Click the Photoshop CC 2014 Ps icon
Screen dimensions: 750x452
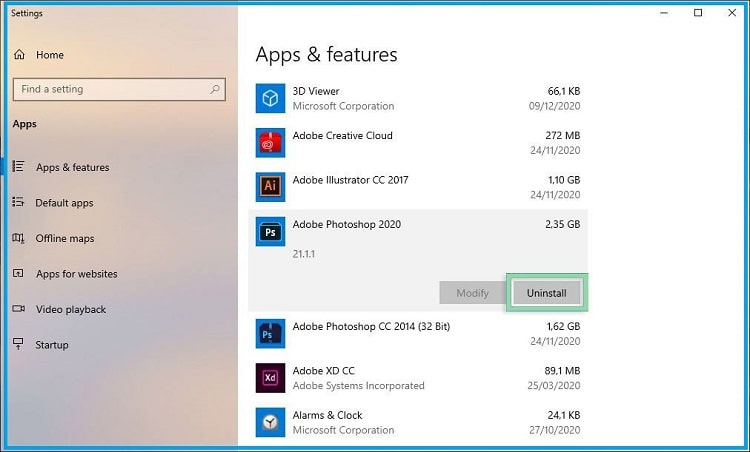tap(270, 333)
